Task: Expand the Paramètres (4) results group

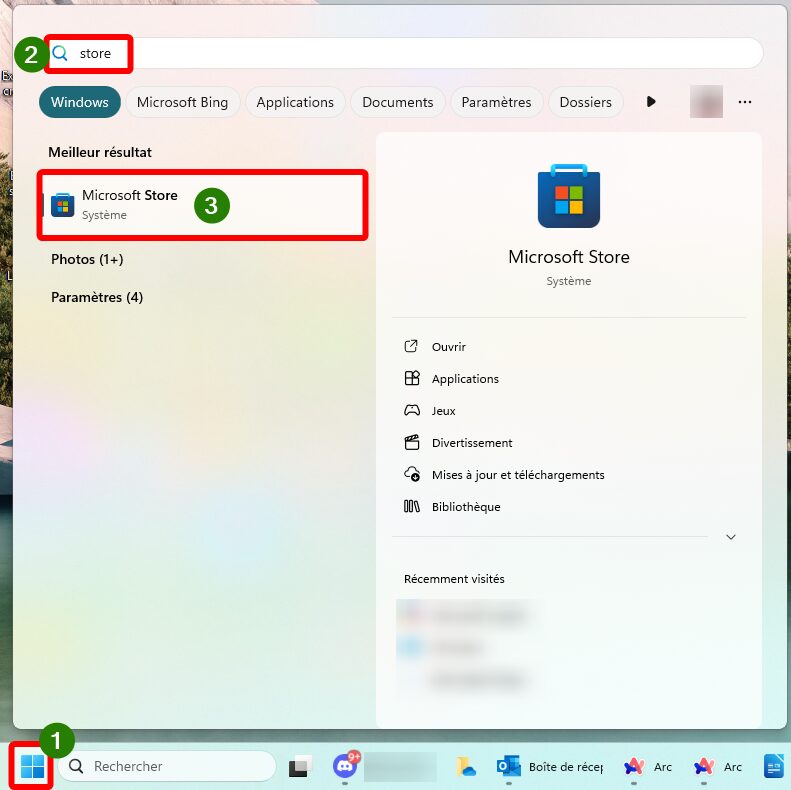Action: (x=97, y=297)
